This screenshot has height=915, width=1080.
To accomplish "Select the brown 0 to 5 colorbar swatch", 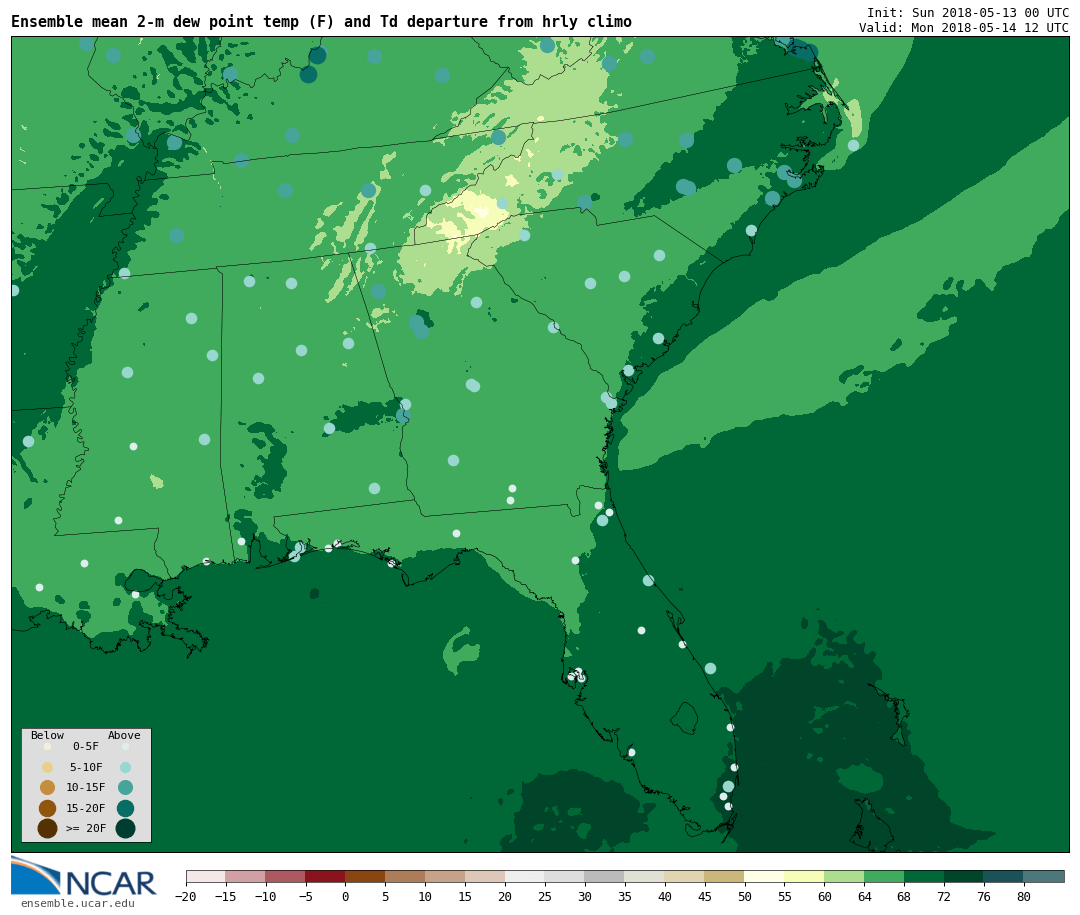I will (x=365, y=876).
